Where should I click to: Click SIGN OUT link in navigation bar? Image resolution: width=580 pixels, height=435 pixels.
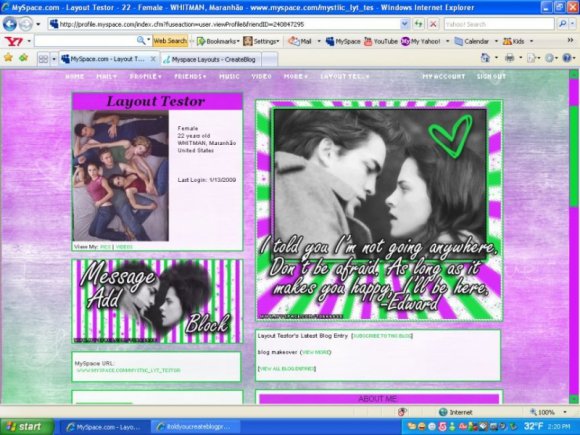(491, 77)
